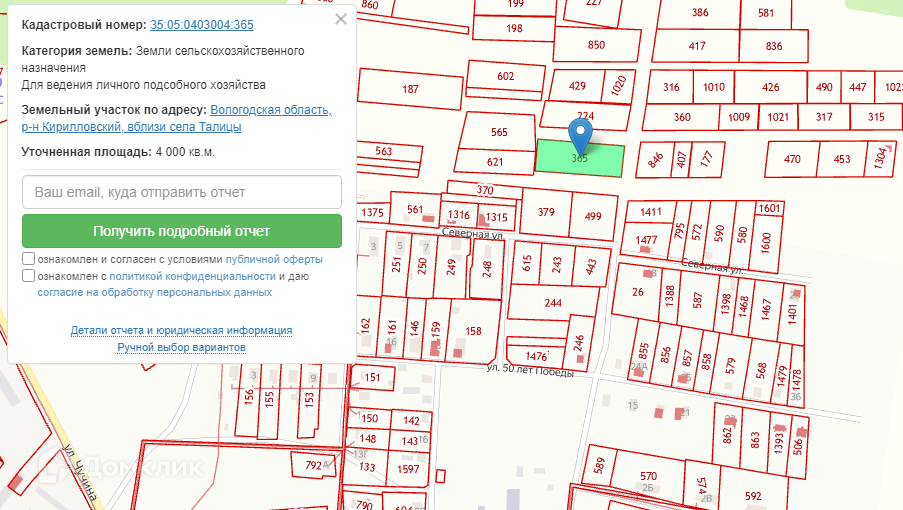Check the публичной оферты agreement checkbox

28,258
